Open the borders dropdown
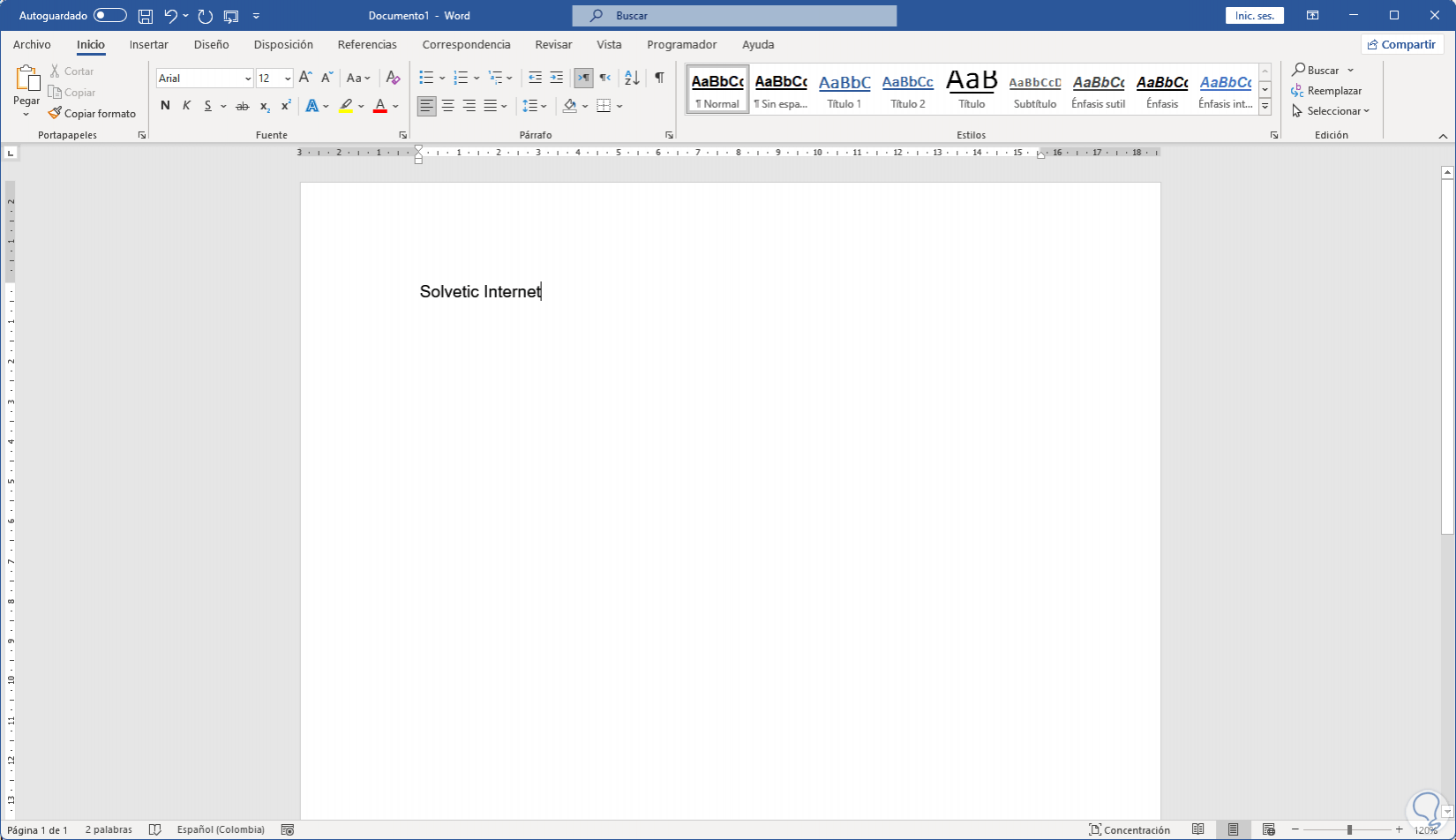 point(620,106)
